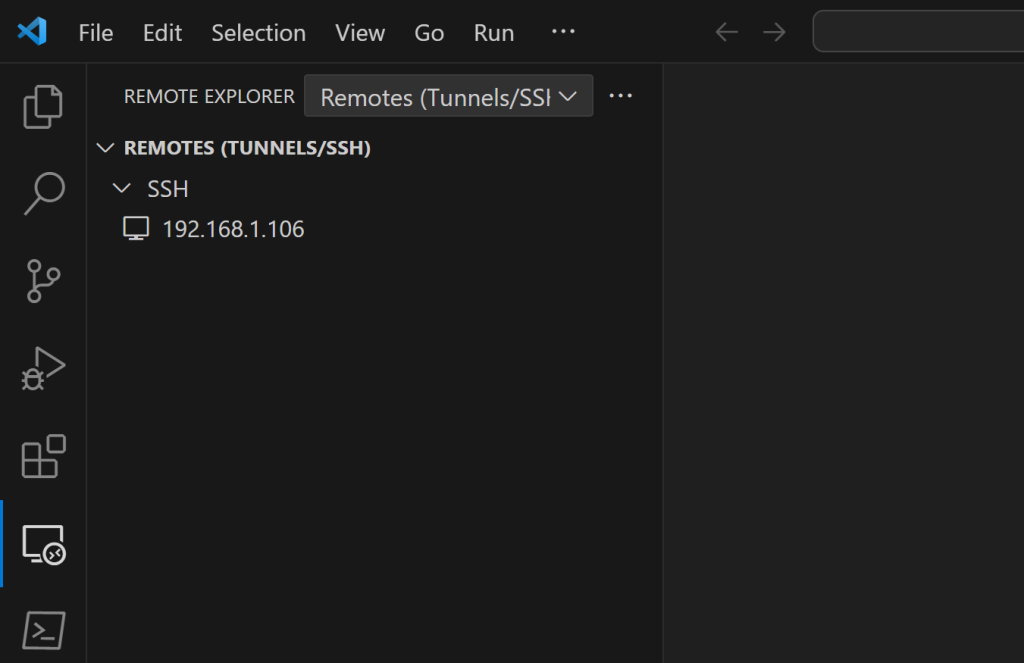Viewport: 1024px width, 663px height.
Task: Click the Go Forward navigation arrow
Action: point(773,31)
